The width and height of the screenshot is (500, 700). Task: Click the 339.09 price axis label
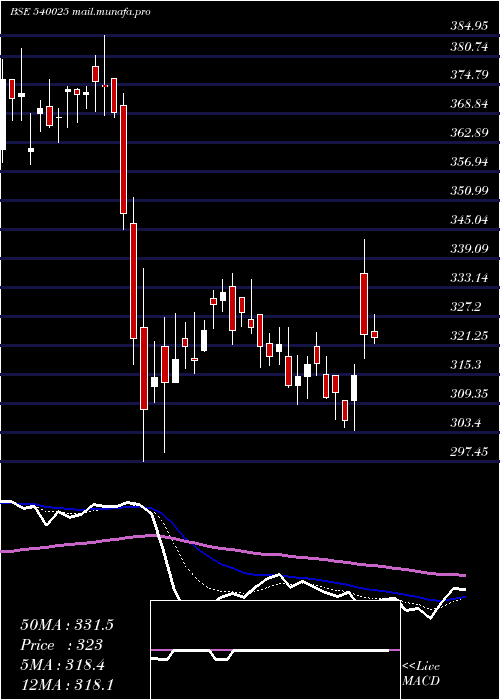point(468,249)
